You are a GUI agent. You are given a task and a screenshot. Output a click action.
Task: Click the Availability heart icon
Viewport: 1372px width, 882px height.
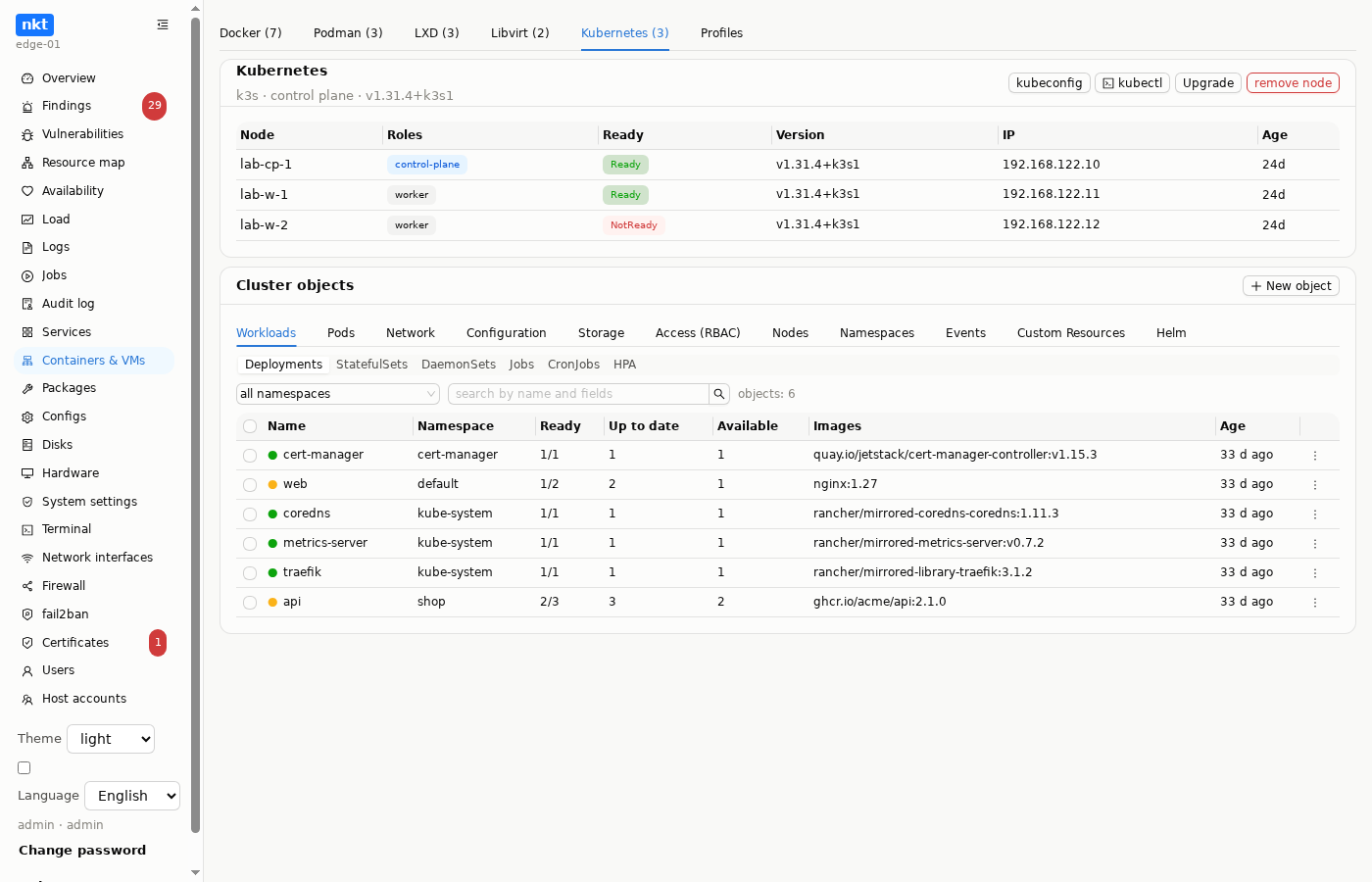(27, 191)
